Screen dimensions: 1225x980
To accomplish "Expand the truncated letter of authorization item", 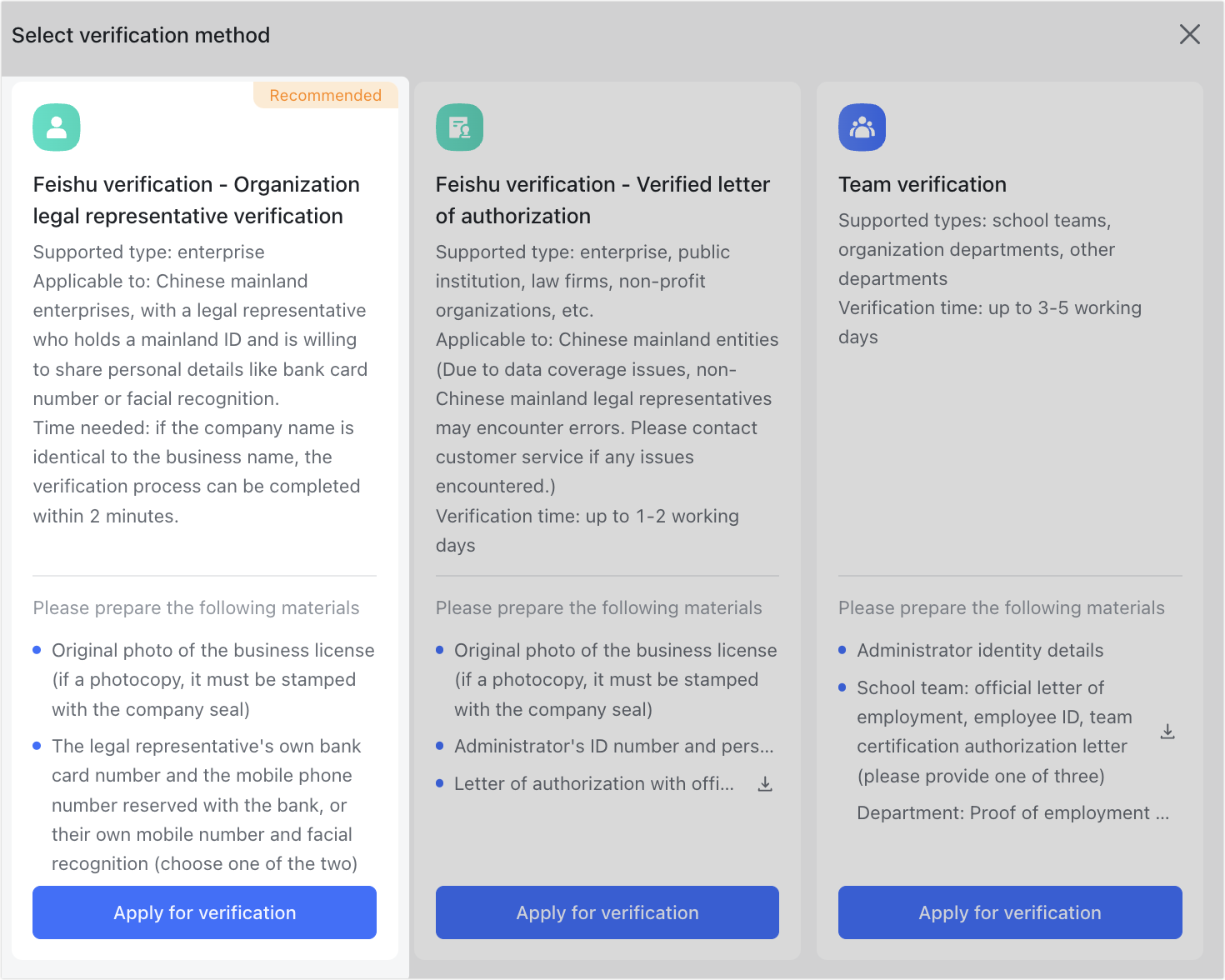I will click(594, 783).
